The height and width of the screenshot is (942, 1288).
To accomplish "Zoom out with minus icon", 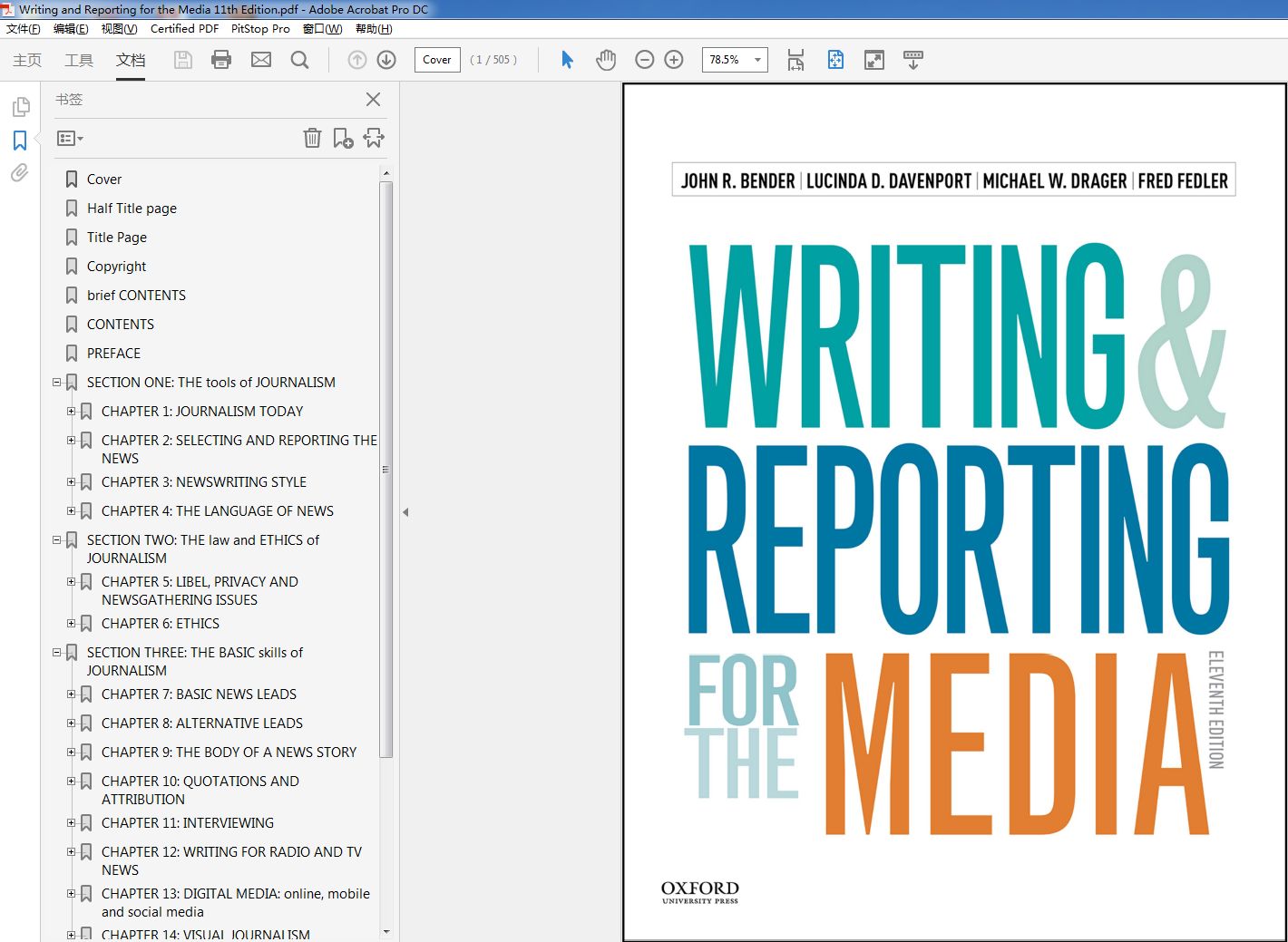I will coord(645,60).
